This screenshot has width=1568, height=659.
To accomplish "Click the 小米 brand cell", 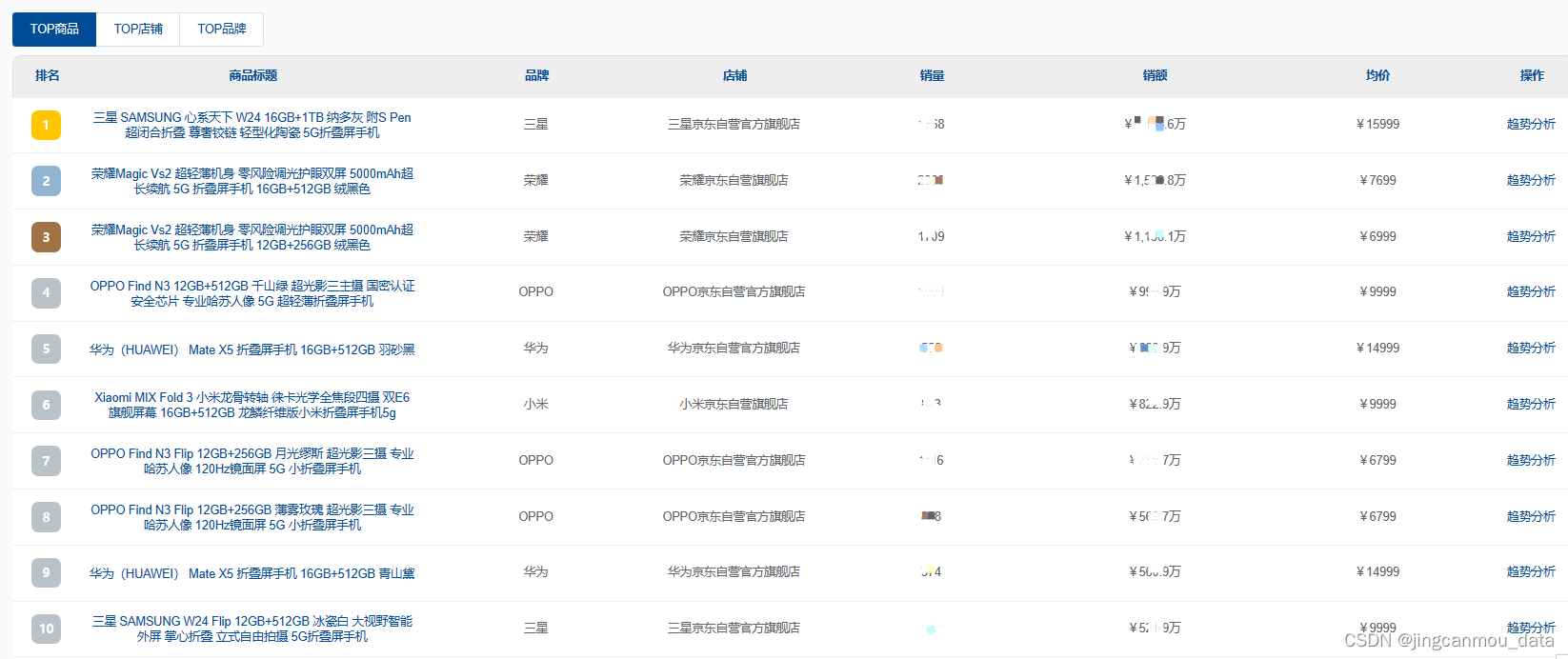I will 536,404.
